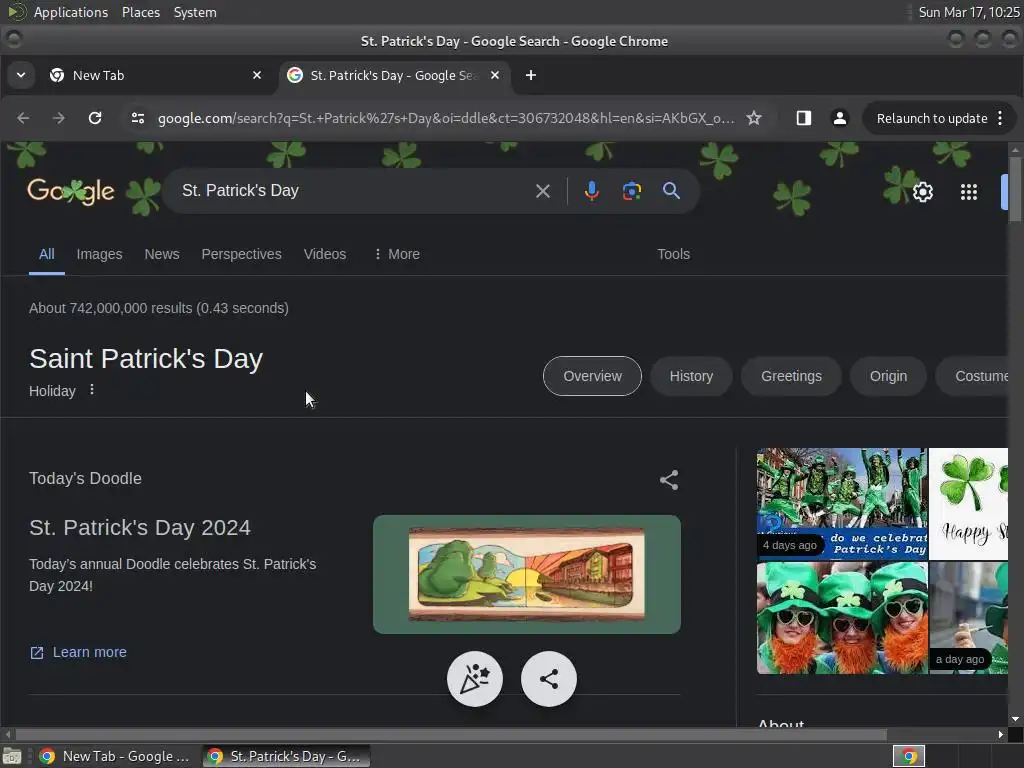Screen dimensions: 1024x768
Task: Open the Chrome profile icon
Action: click(x=840, y=118)
